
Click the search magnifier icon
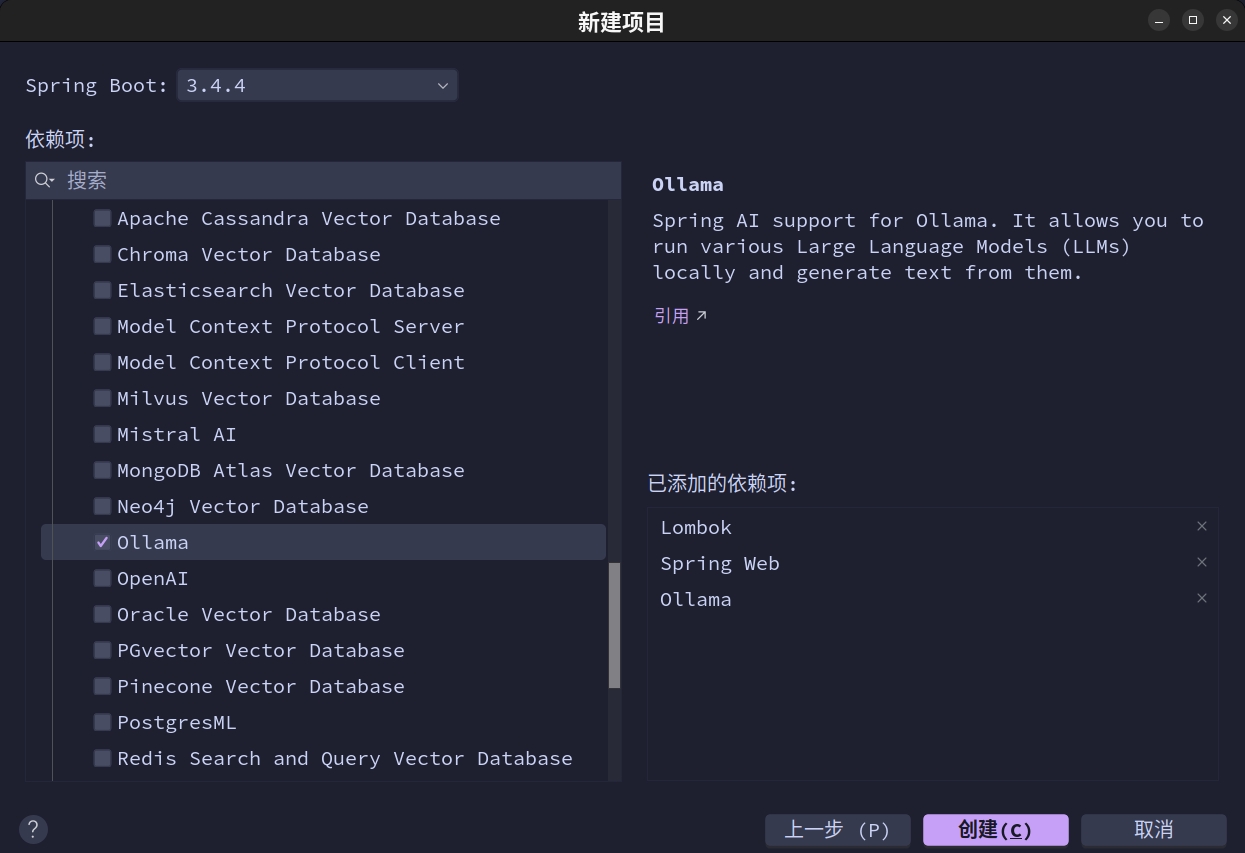click(44, 180)
